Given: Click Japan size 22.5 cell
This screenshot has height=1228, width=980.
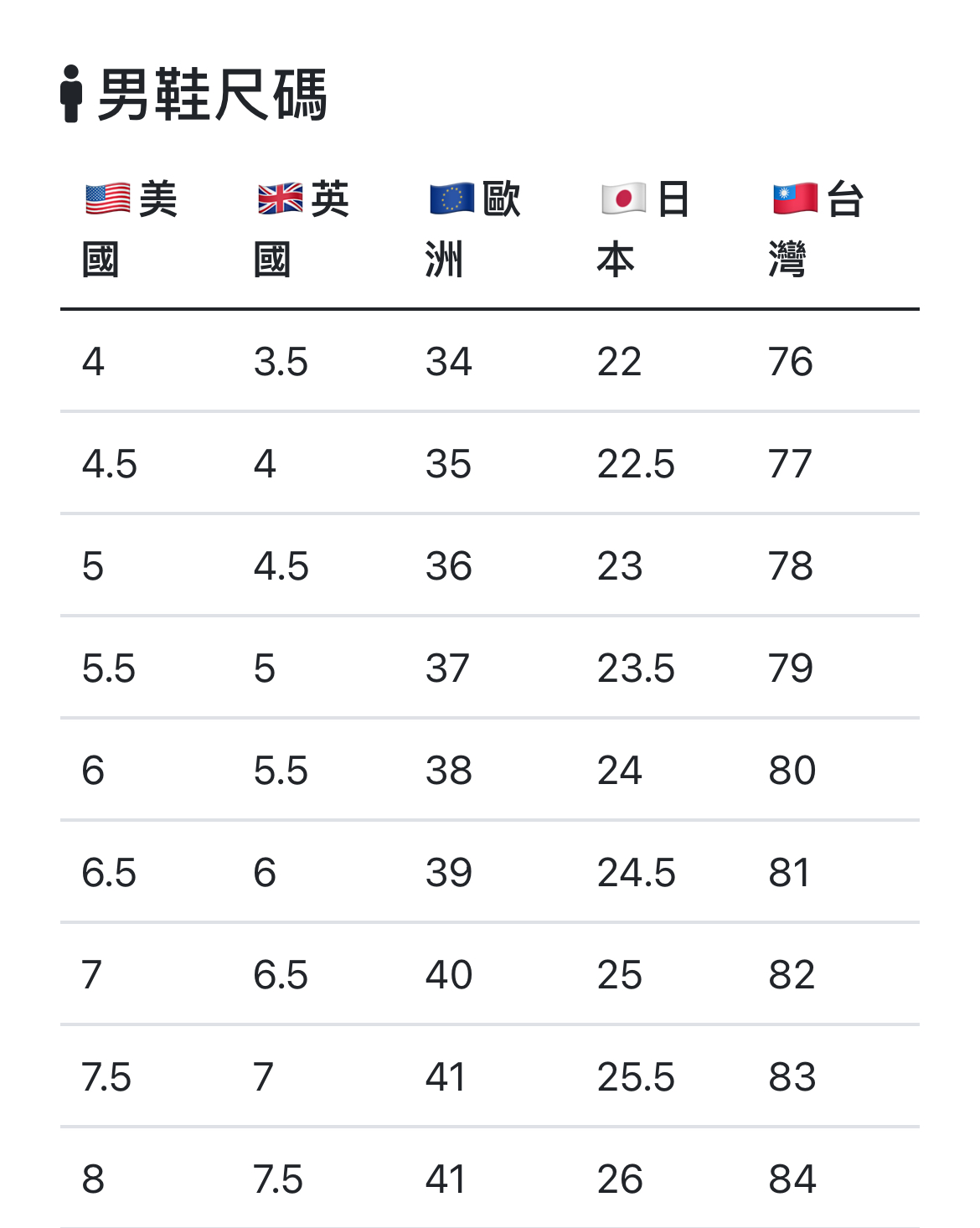Looking at the screenshot, I should pyautogui.click(x=636, y=464).
